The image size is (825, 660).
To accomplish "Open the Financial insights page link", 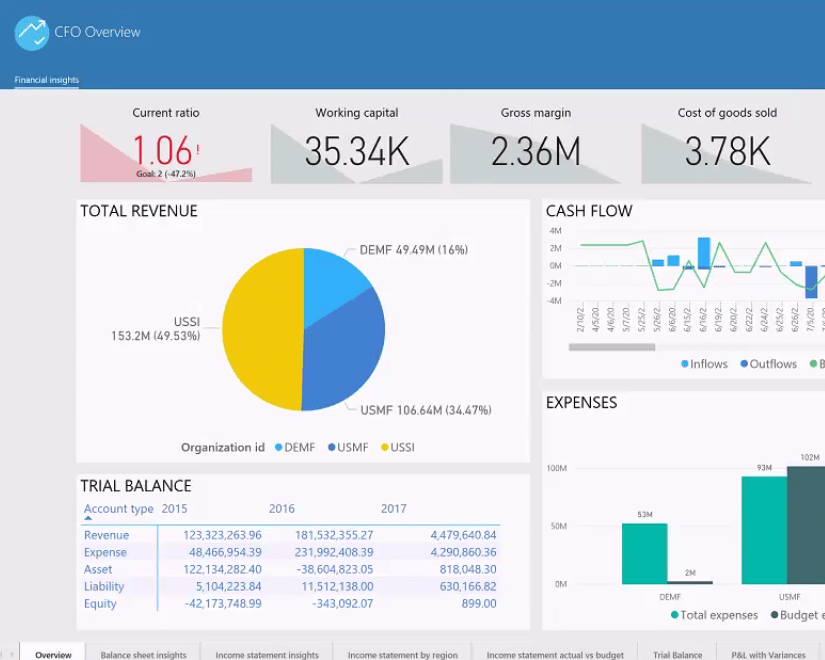I will click(x=46, y=80).
